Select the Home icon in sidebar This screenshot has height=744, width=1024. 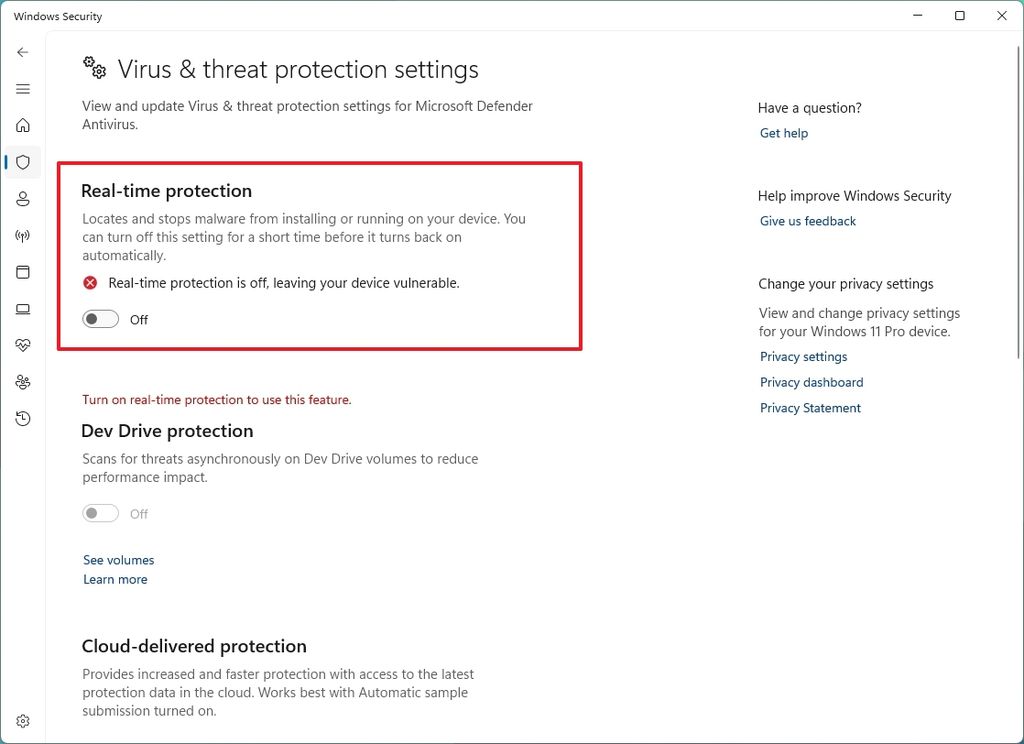pyautogui.click(x=22, y=125)
